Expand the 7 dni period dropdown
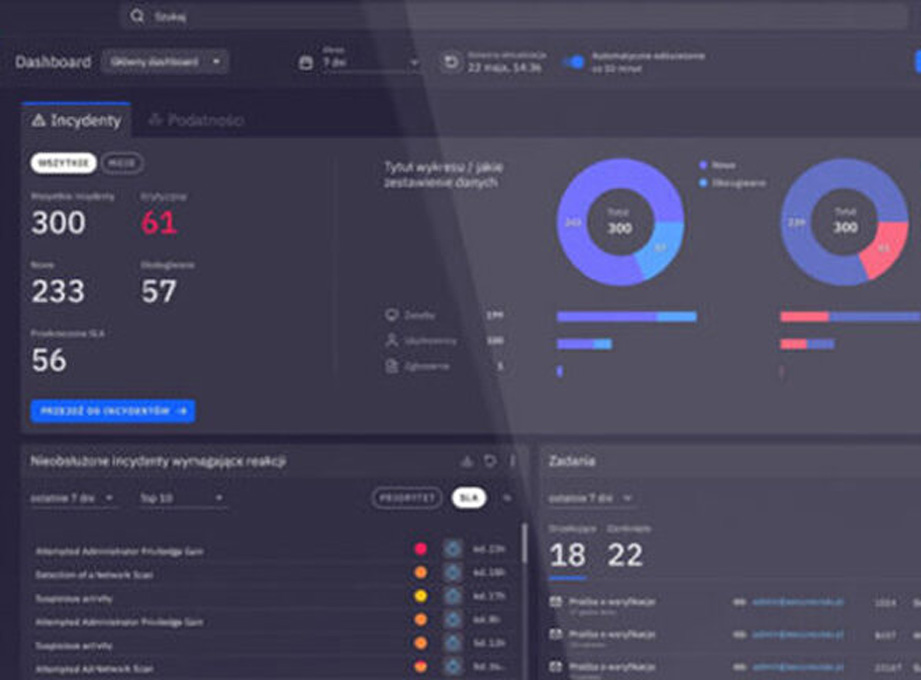This screenshot has height=680, width=921. coord(370,63)
